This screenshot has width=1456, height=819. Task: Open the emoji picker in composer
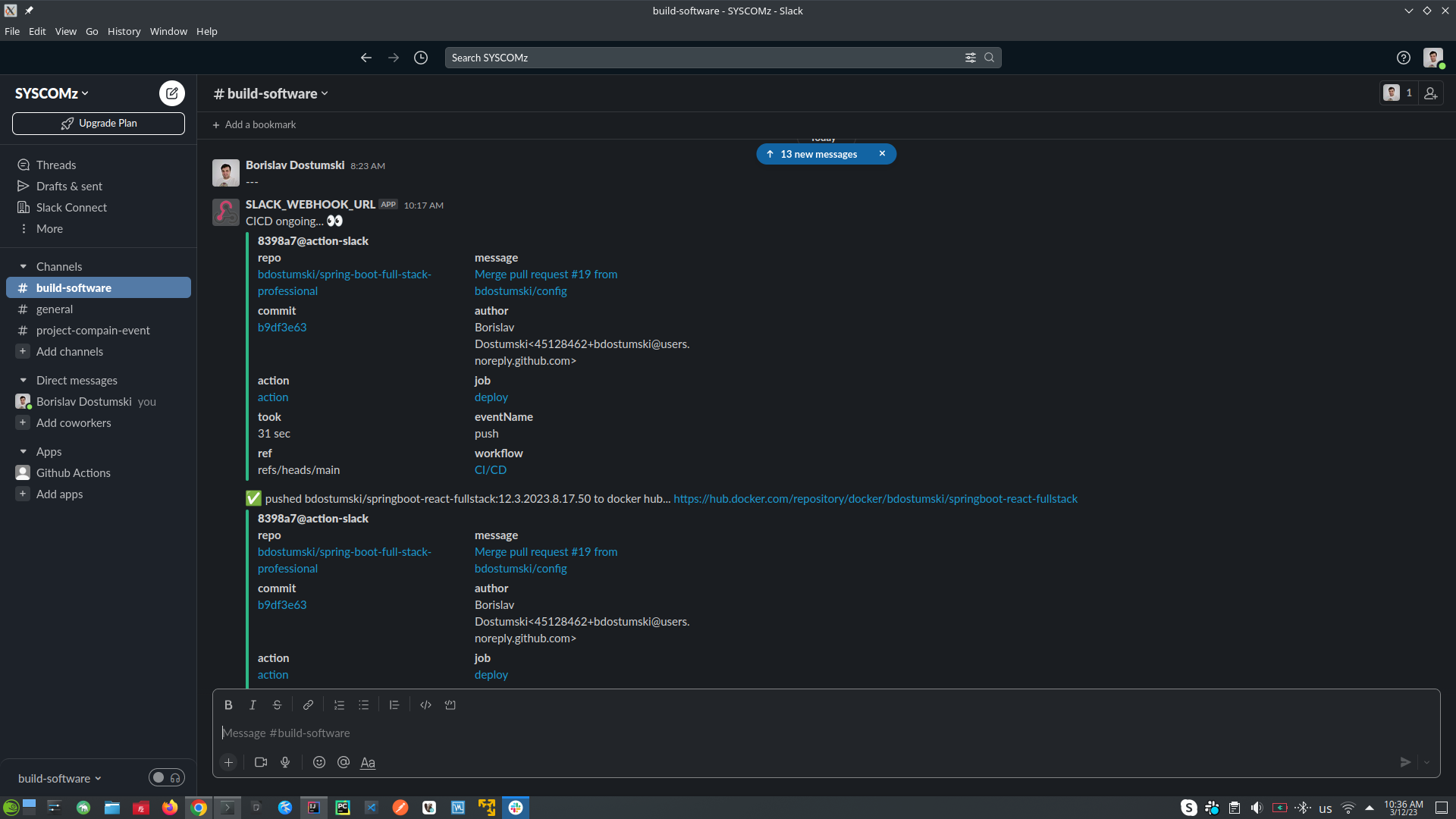point(319,762)
